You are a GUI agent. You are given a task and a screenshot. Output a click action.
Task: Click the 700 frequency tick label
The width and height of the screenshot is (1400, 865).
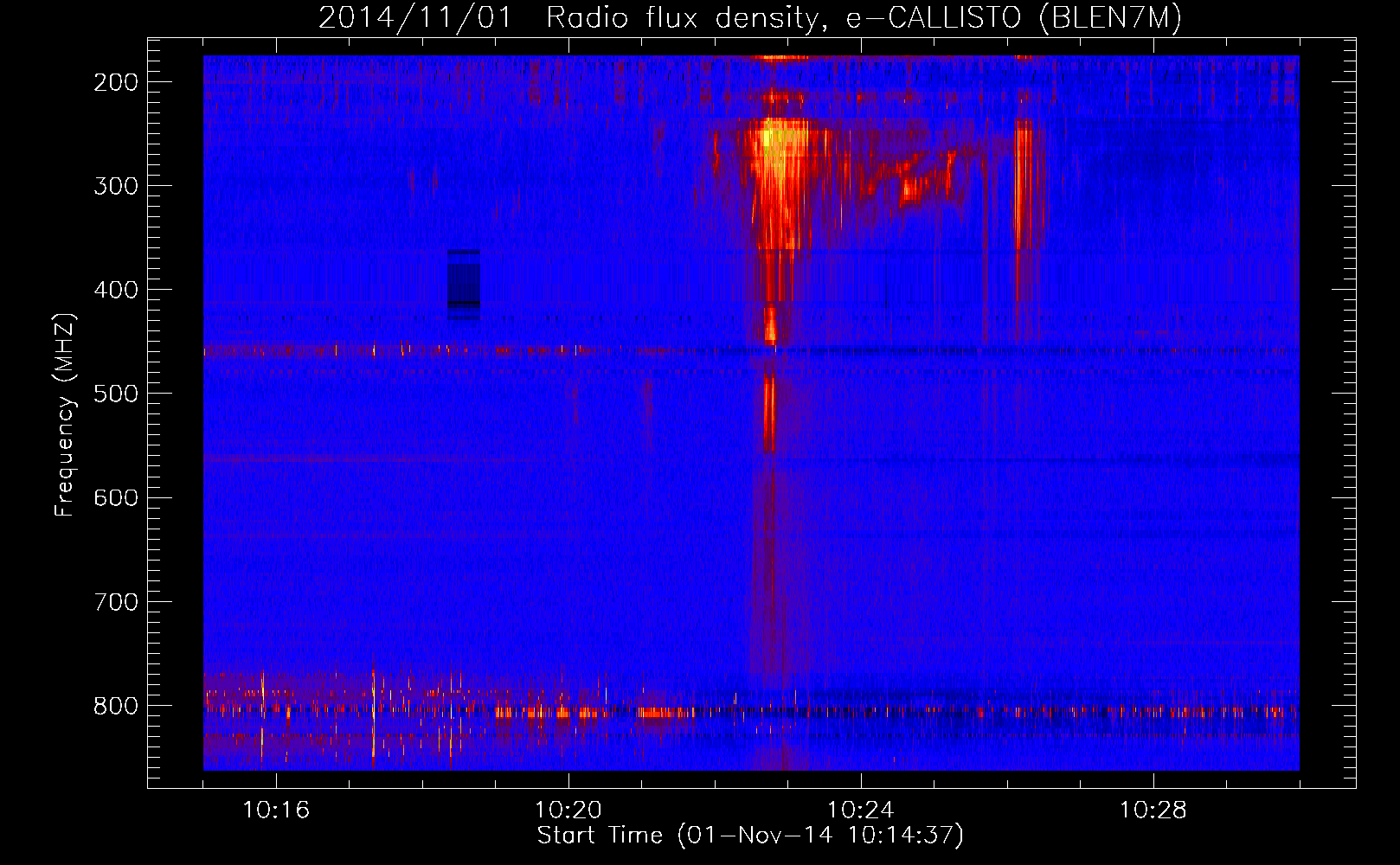click(116, 601)
